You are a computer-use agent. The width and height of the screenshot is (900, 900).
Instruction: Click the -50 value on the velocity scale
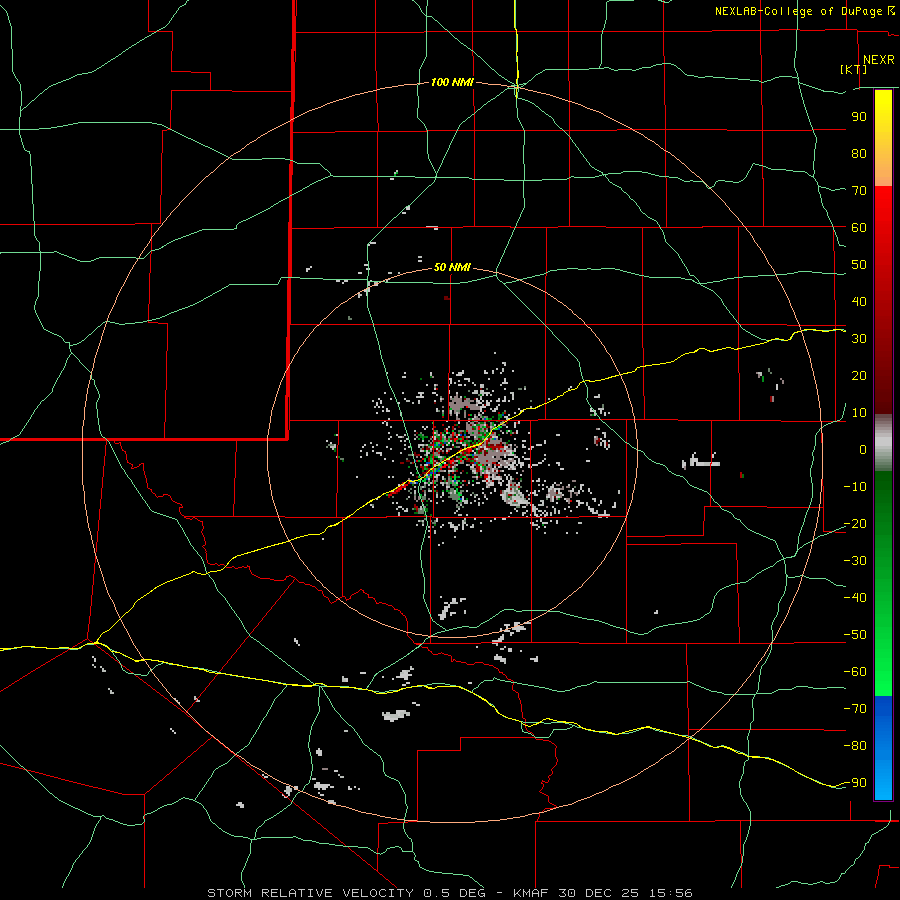point(855,635)
